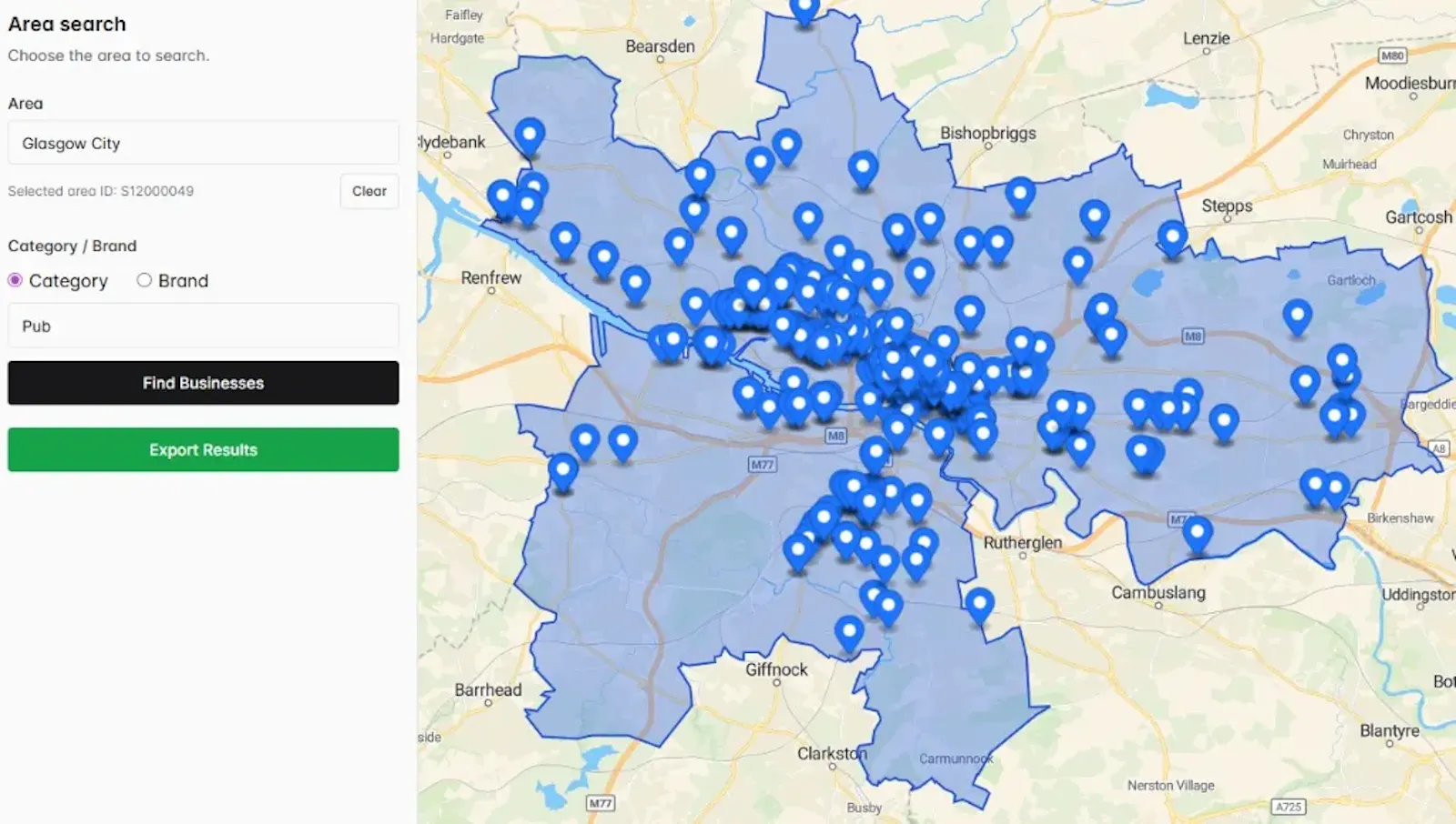The width and height of the screenshot is (1456, 824).
Task: Click the Bishopbriggs map label
Action: pyautogui.click(x=987, y=133)
